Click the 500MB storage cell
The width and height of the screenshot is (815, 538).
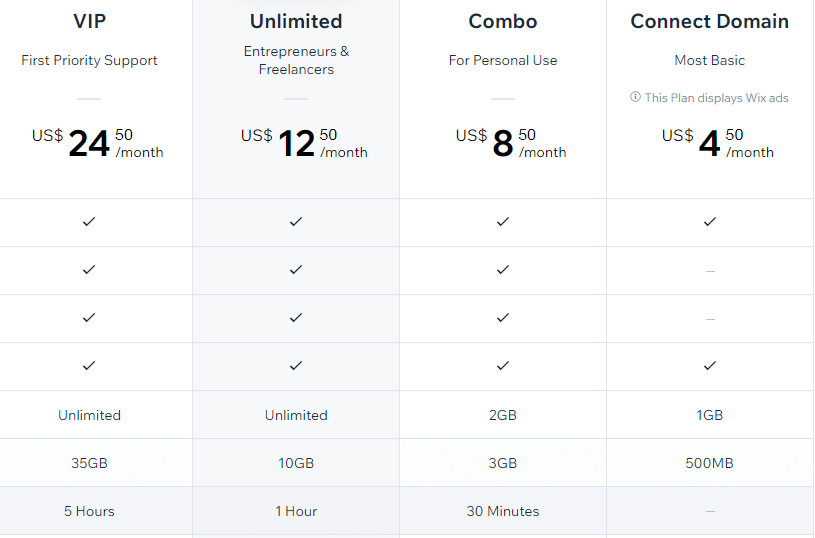(709, 463)
